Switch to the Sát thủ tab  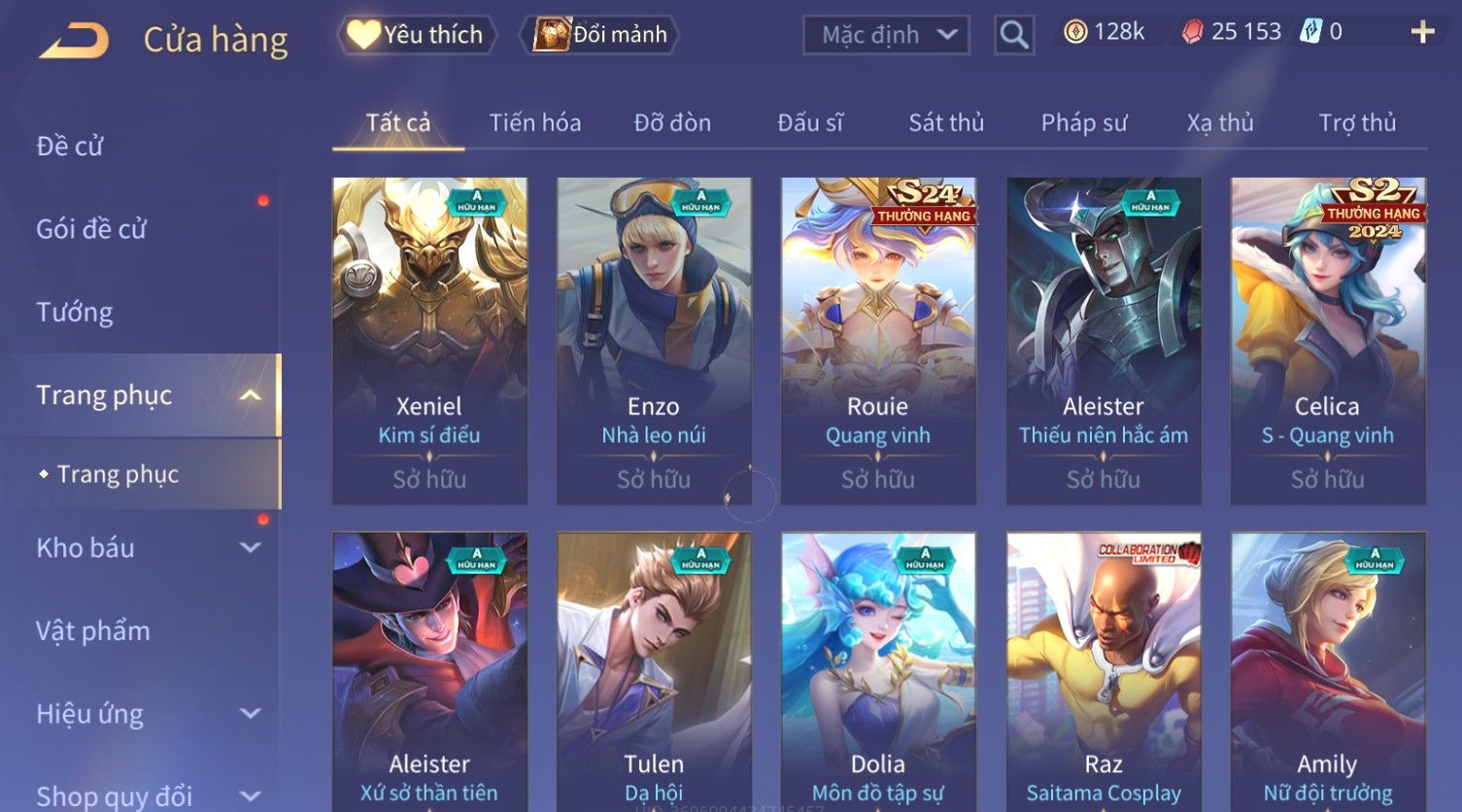(946, 122)
